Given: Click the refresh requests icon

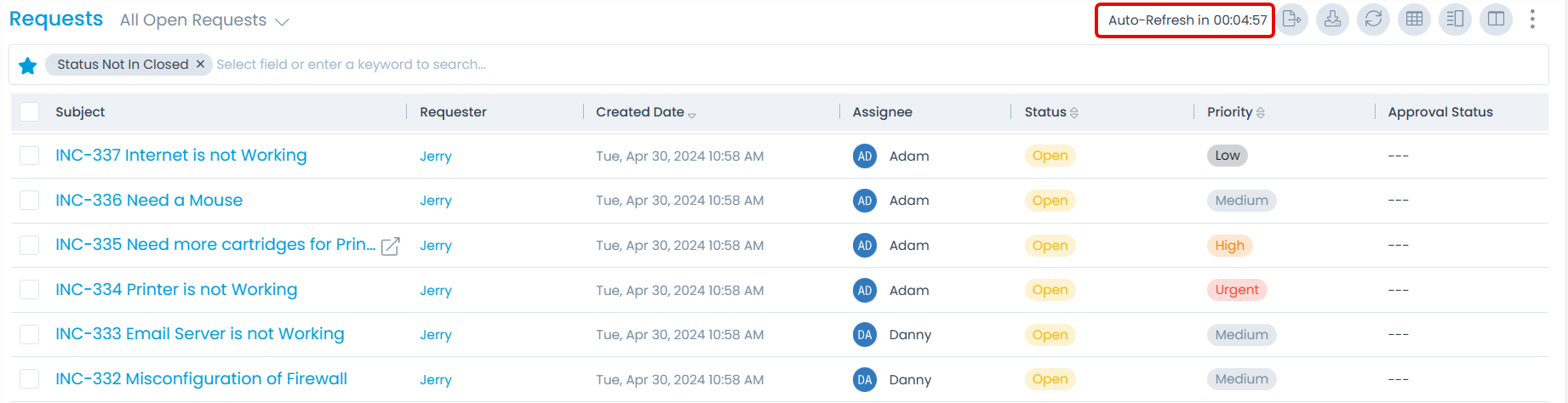Looking at the screenshot, I should click(1373, 19).
